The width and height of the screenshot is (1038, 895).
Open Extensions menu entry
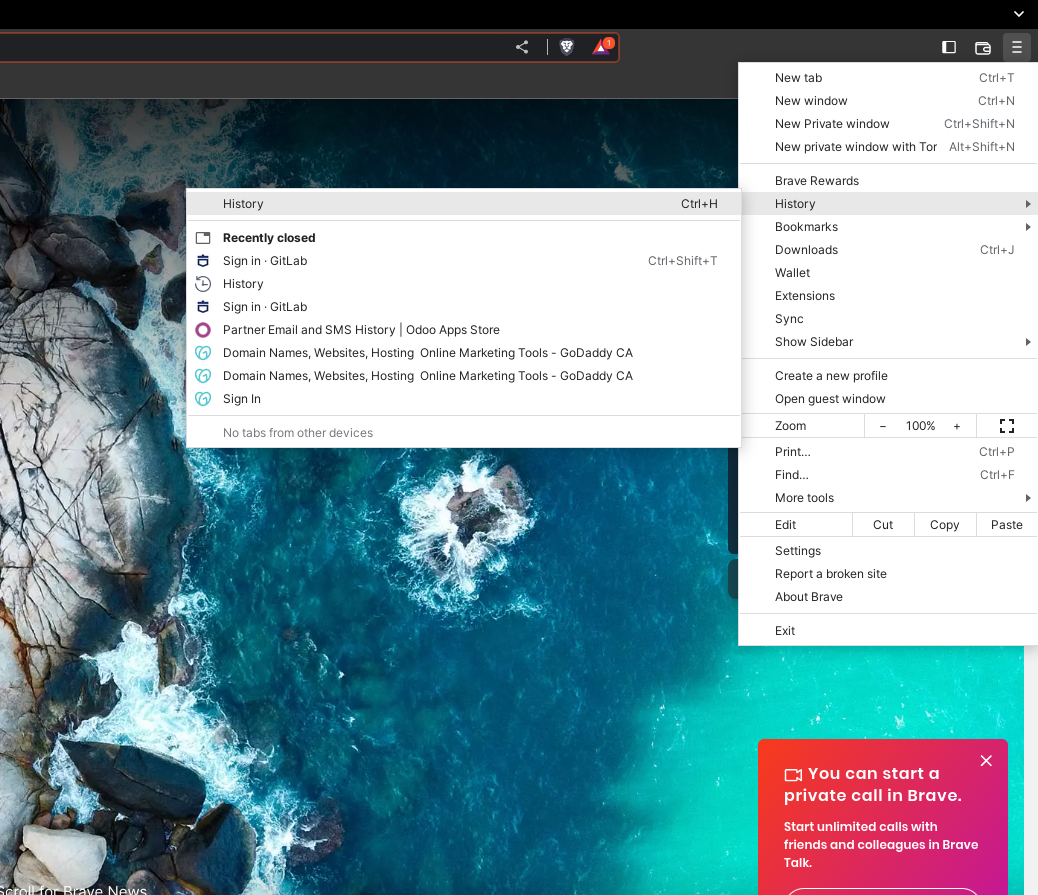pos(888,296)
